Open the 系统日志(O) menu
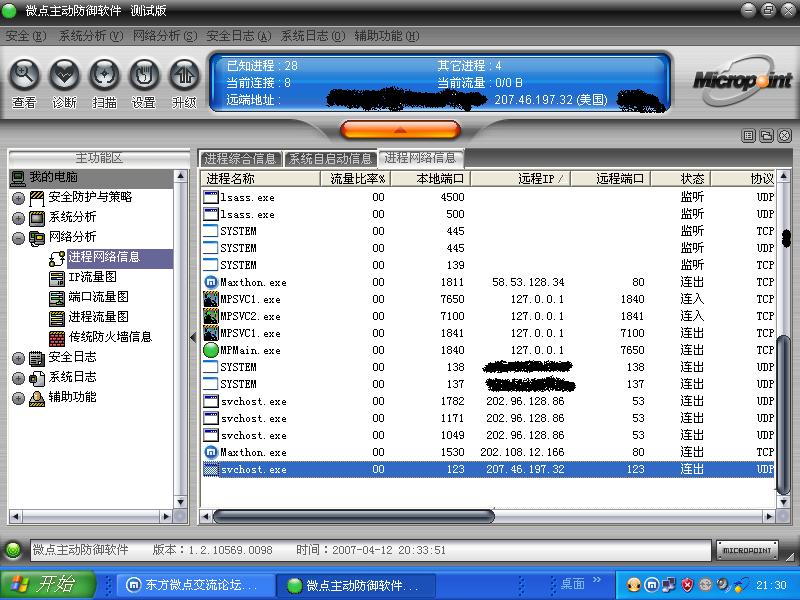Viewport: 800px width, 600px height. pos(313,36)
